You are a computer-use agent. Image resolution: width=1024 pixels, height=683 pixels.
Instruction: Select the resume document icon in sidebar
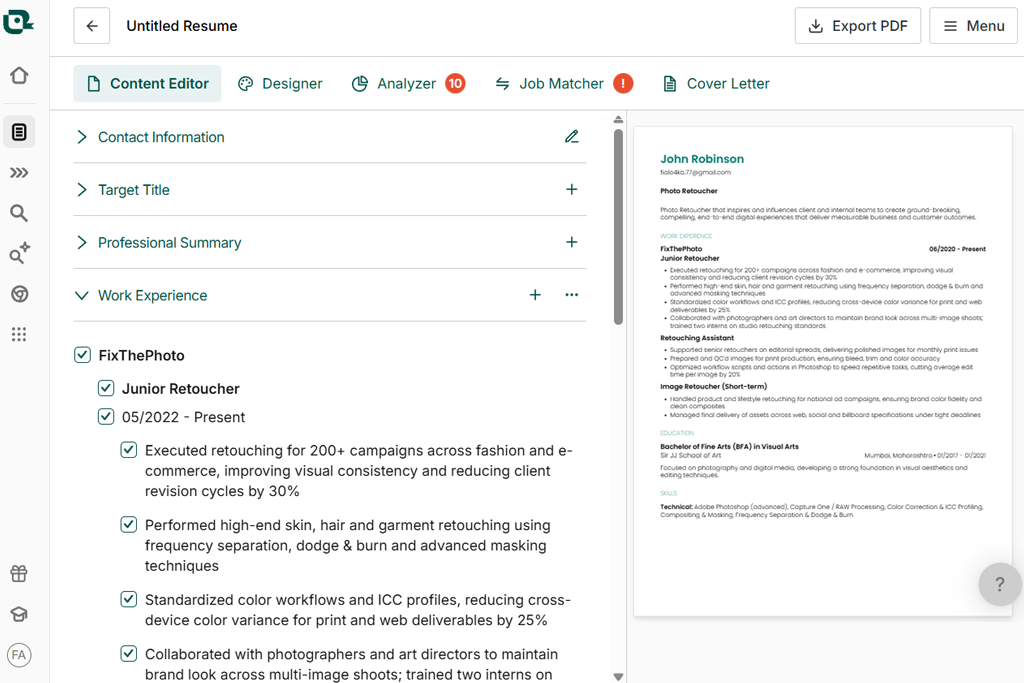19,132
